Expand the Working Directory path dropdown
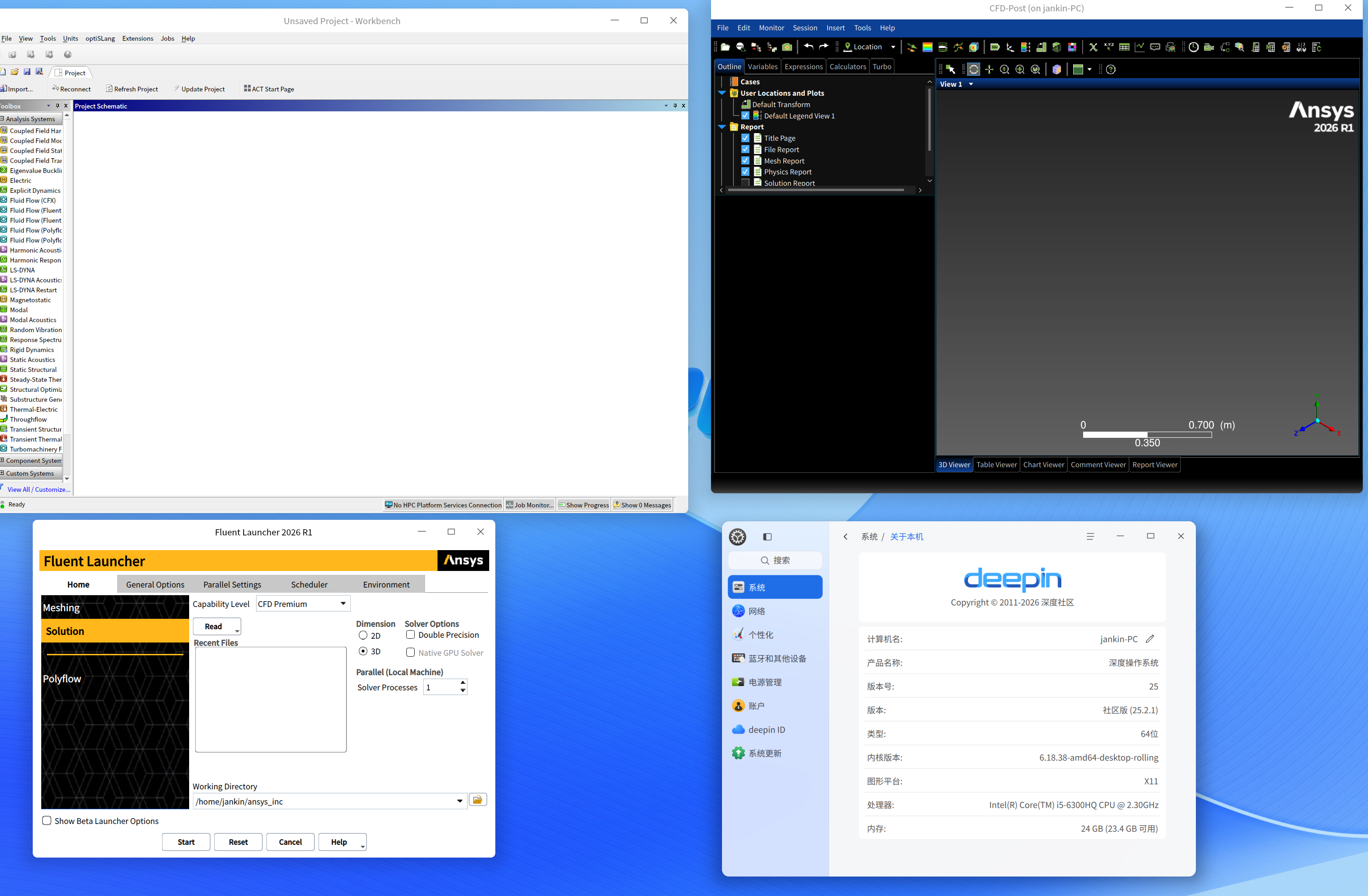The height and width of the screenshot is (896, 1368). tap(459, 801)
